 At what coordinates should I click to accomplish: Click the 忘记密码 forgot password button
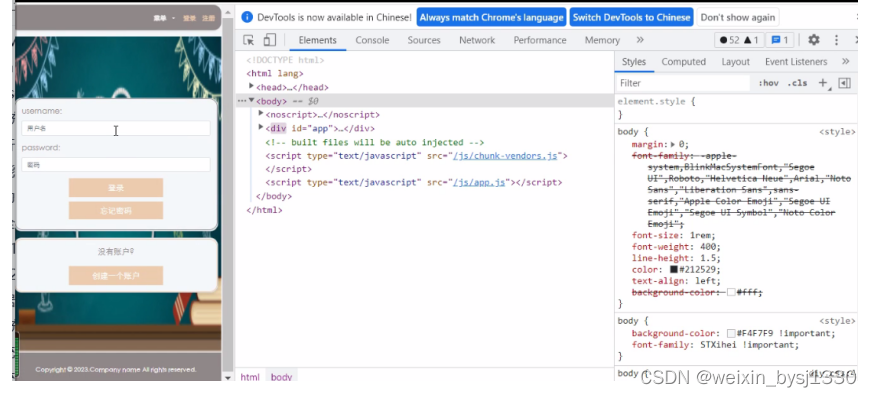point(116,211)
